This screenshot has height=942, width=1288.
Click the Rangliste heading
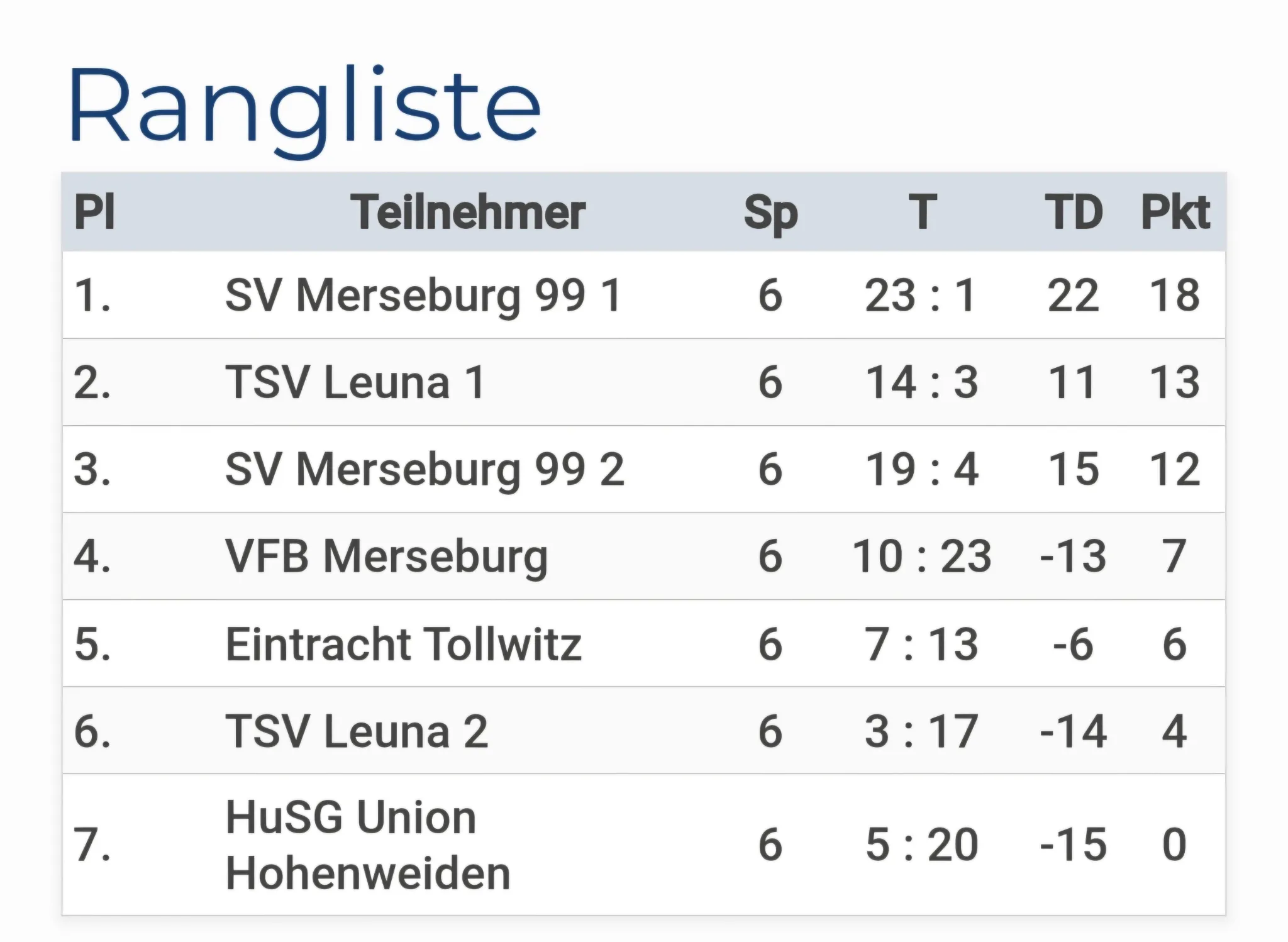[304, 106]
